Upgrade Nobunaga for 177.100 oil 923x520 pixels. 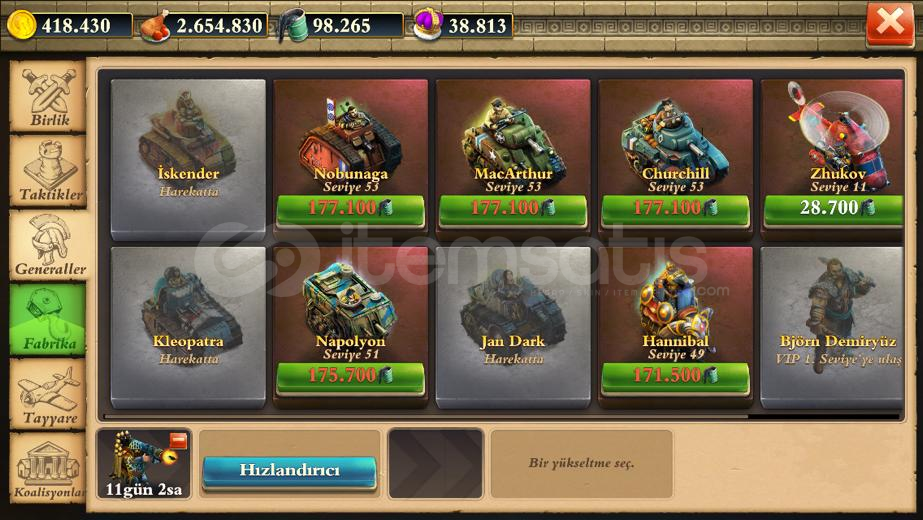(x=350, y=209)
